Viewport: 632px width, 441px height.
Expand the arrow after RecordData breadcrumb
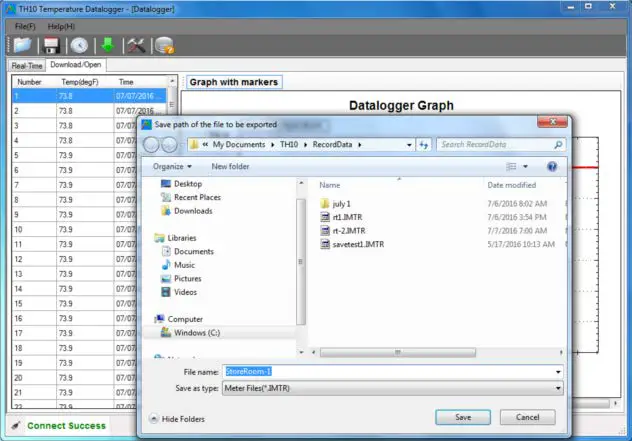[x=360, y=145]
